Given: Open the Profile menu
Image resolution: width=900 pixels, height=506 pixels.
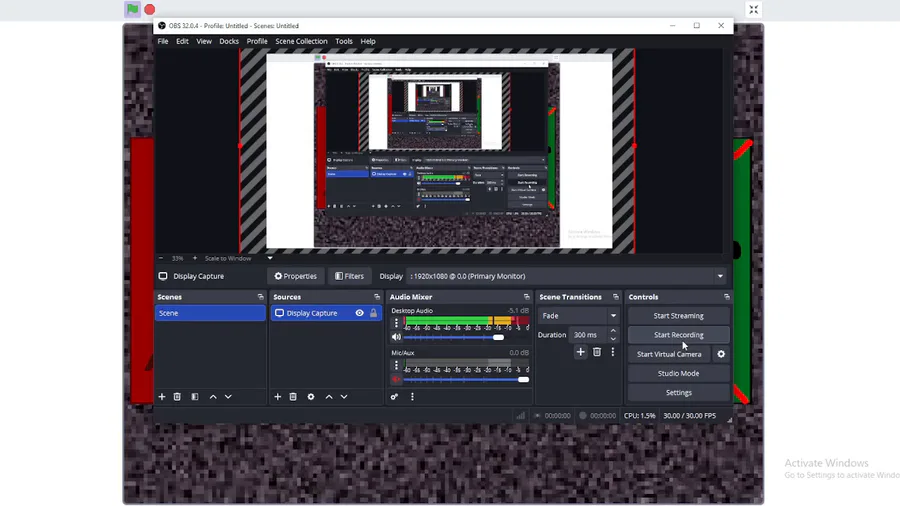Looking at the screenshot, I should click(x=257, y=41).
